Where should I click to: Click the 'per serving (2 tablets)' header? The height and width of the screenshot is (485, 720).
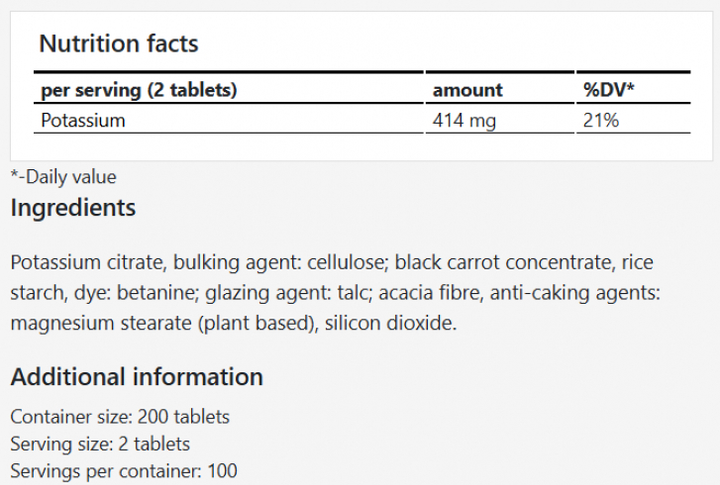pyautogui.click(x=138, y=90)
